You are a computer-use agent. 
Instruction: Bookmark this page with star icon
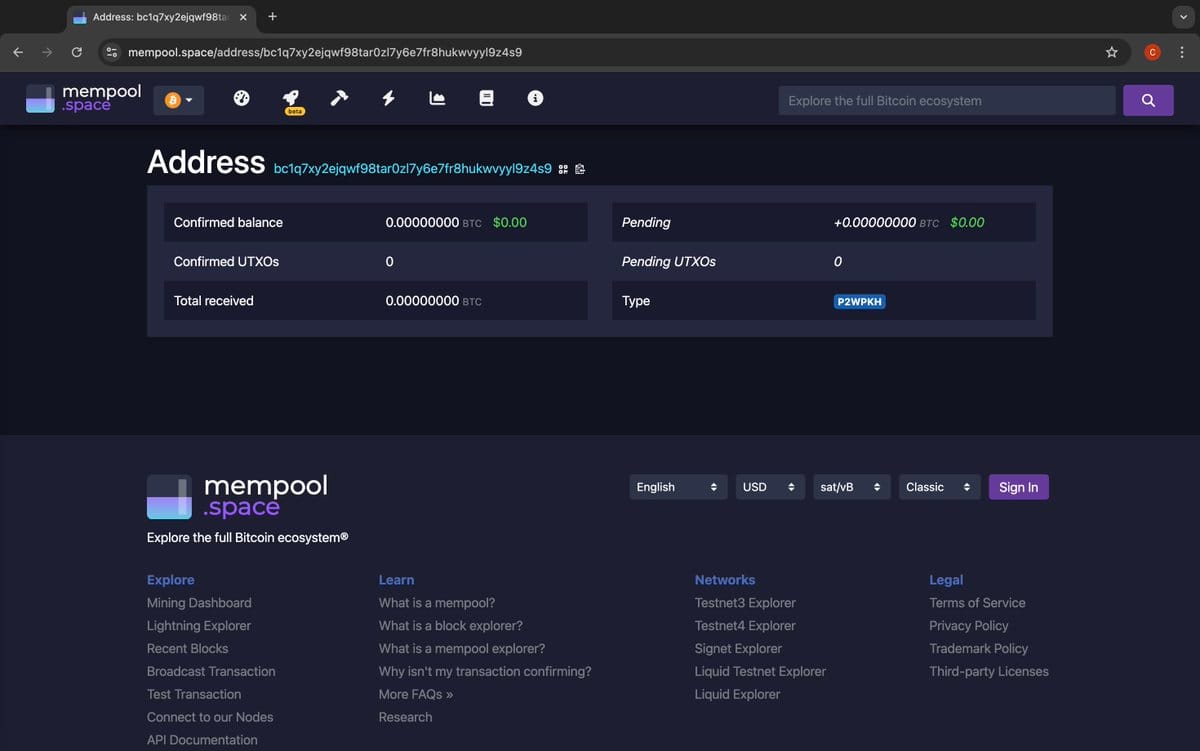1111,52
